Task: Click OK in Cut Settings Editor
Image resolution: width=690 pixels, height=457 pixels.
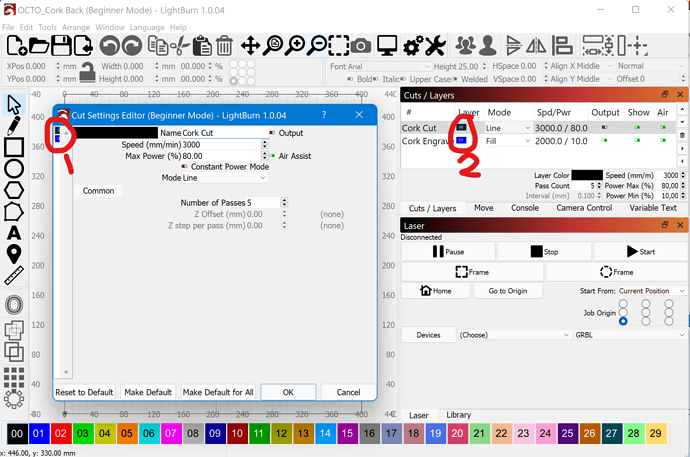Action: (288, 392)
